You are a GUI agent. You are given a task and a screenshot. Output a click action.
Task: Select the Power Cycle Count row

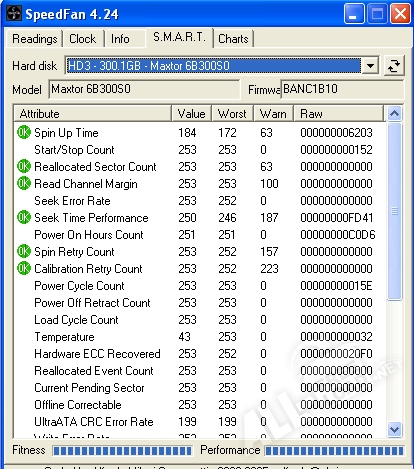click(x=200, y=285)
